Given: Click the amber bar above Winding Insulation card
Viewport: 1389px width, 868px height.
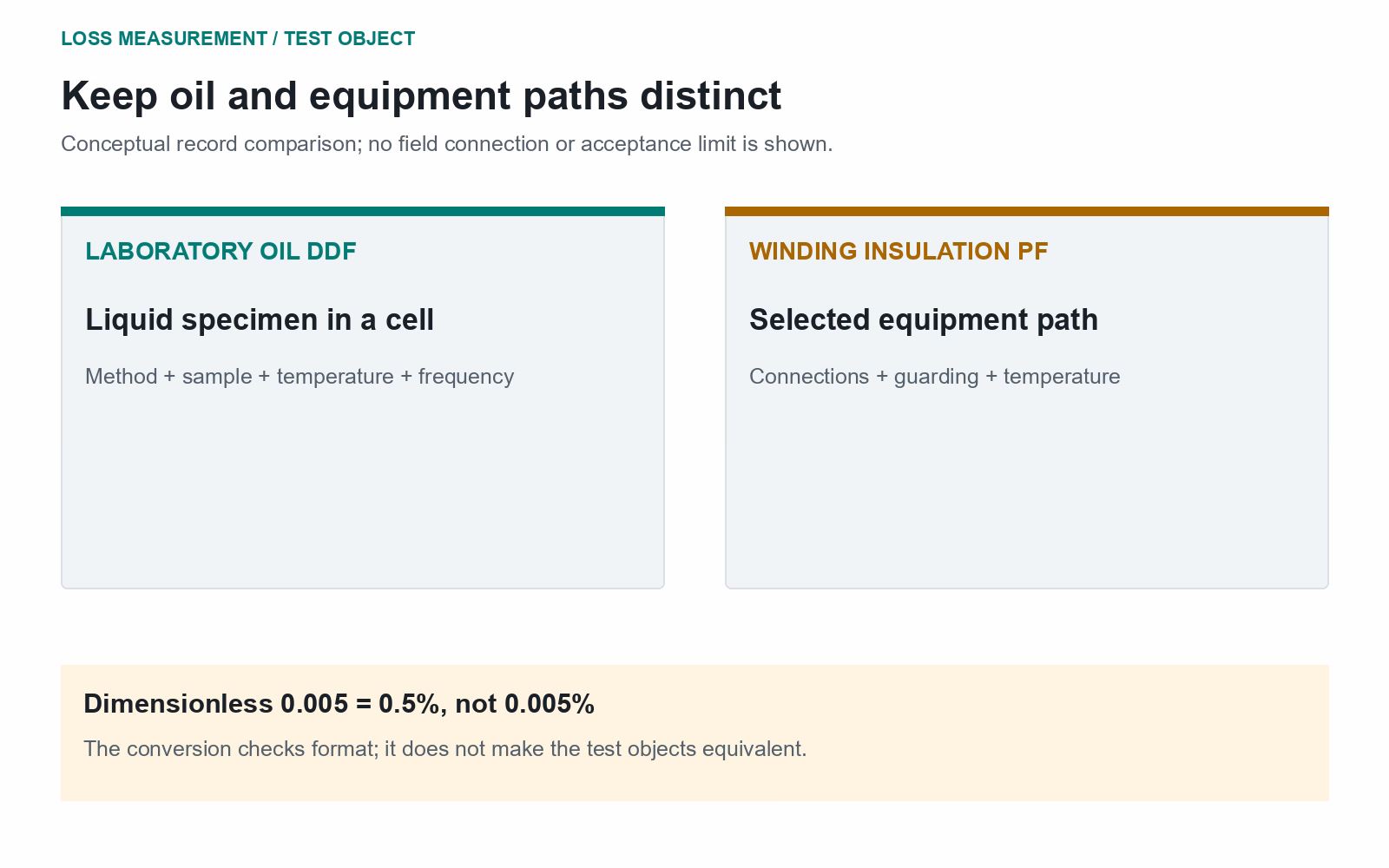Looking at the screenshot, I should 1027,211.
